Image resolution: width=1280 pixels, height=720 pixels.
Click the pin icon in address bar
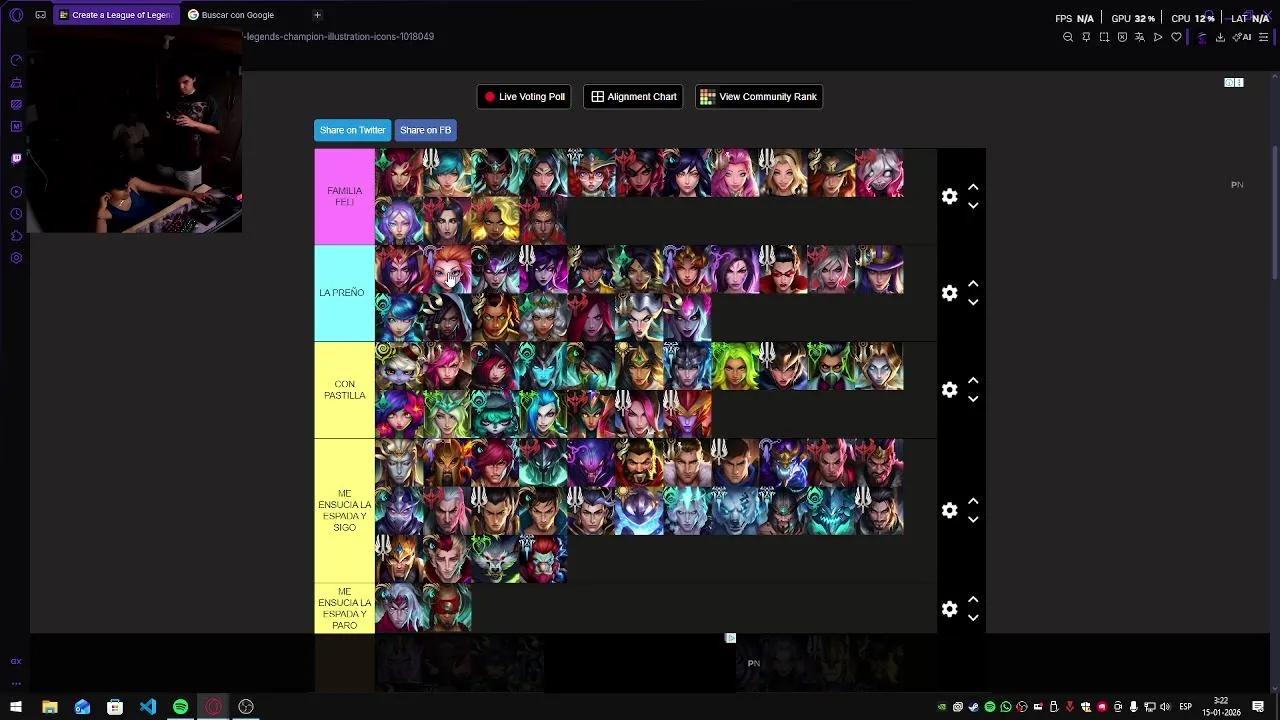click(1086, 37)
